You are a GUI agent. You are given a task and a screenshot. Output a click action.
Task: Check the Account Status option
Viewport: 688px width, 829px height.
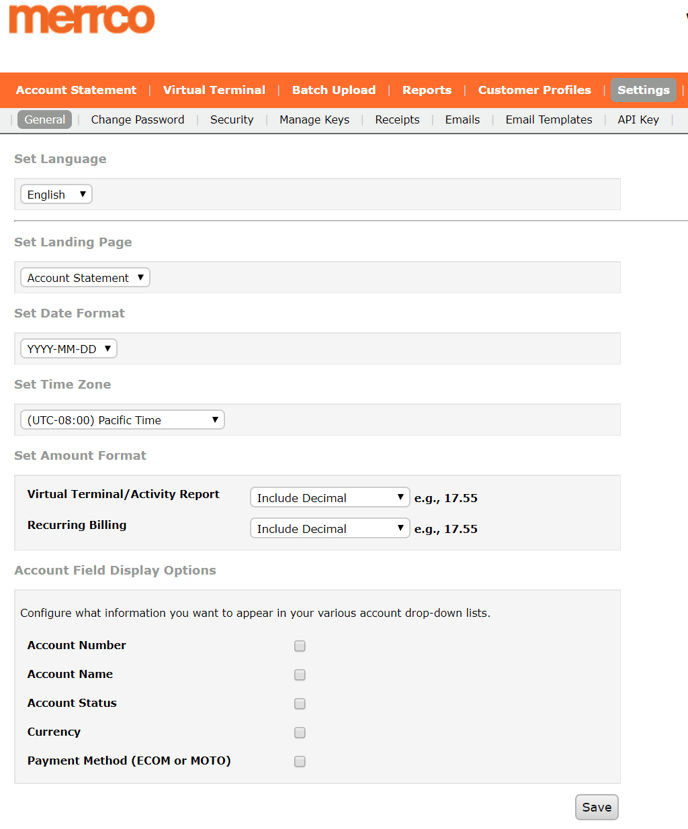click(x=300, y=704)
